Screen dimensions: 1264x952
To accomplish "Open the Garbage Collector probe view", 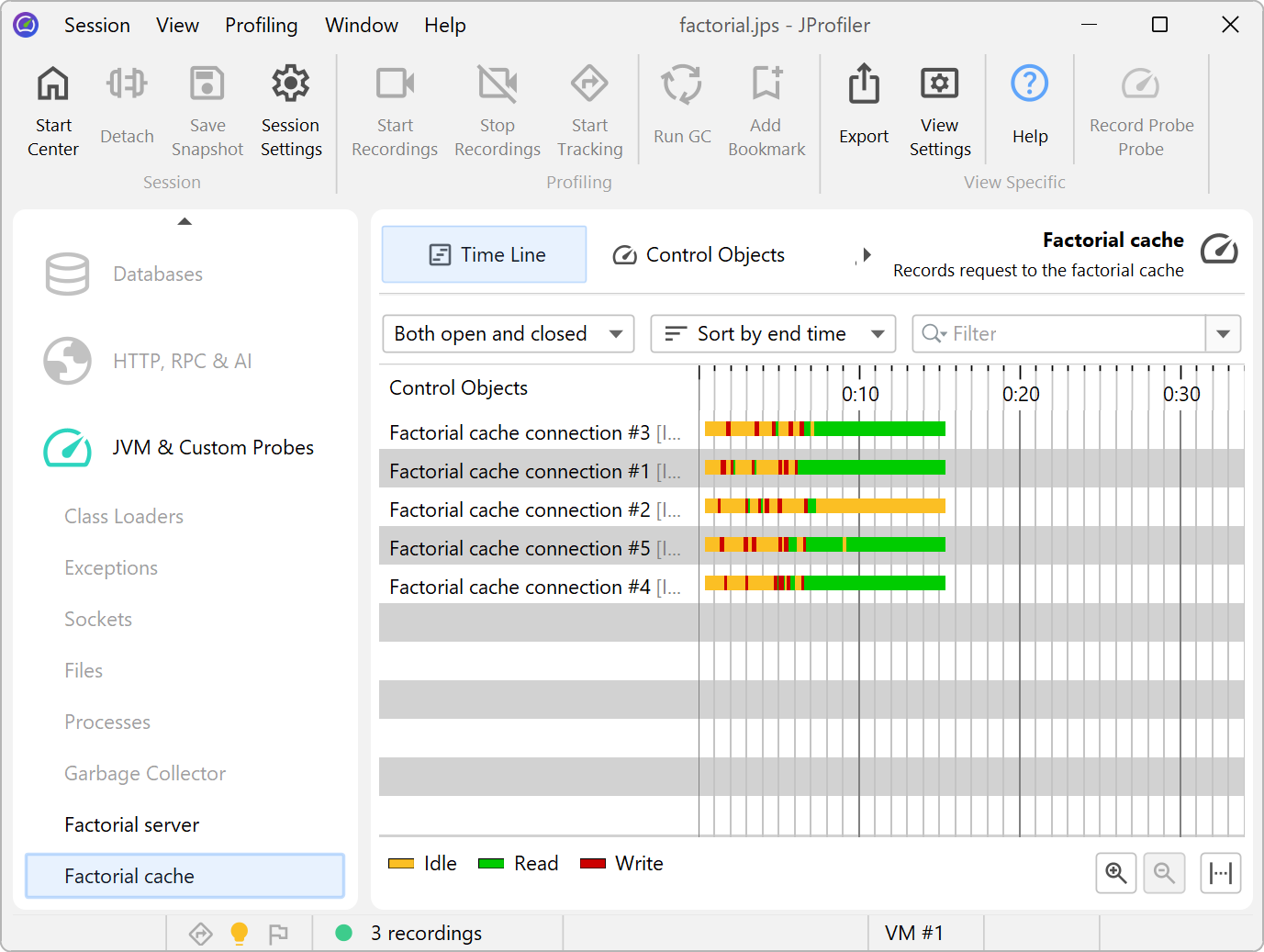I will (145, 773).
